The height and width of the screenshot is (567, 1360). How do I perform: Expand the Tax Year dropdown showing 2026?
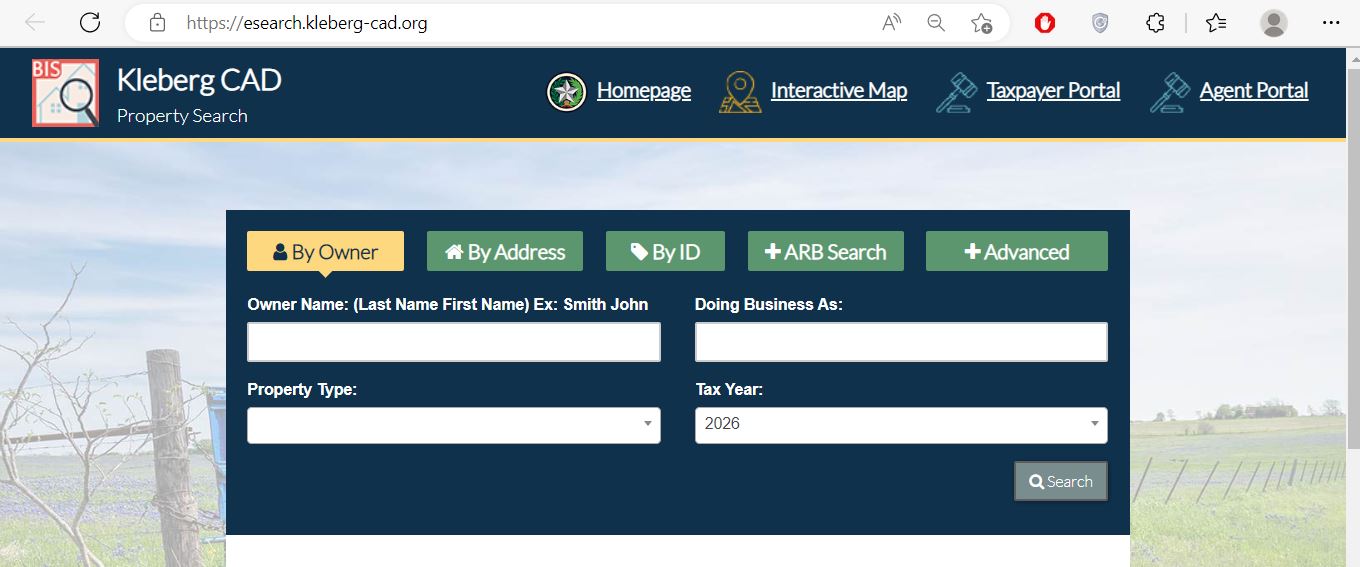[x=900, y=425]
